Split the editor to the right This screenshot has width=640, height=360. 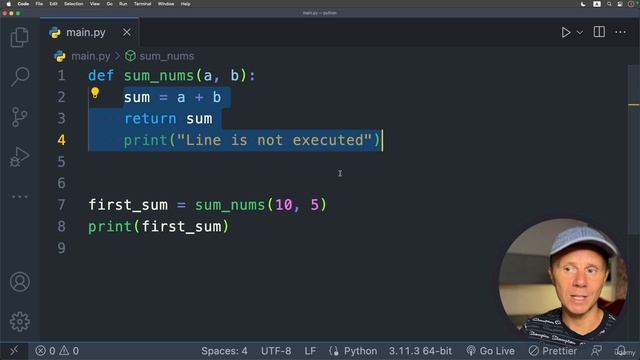tap(599, 32)
